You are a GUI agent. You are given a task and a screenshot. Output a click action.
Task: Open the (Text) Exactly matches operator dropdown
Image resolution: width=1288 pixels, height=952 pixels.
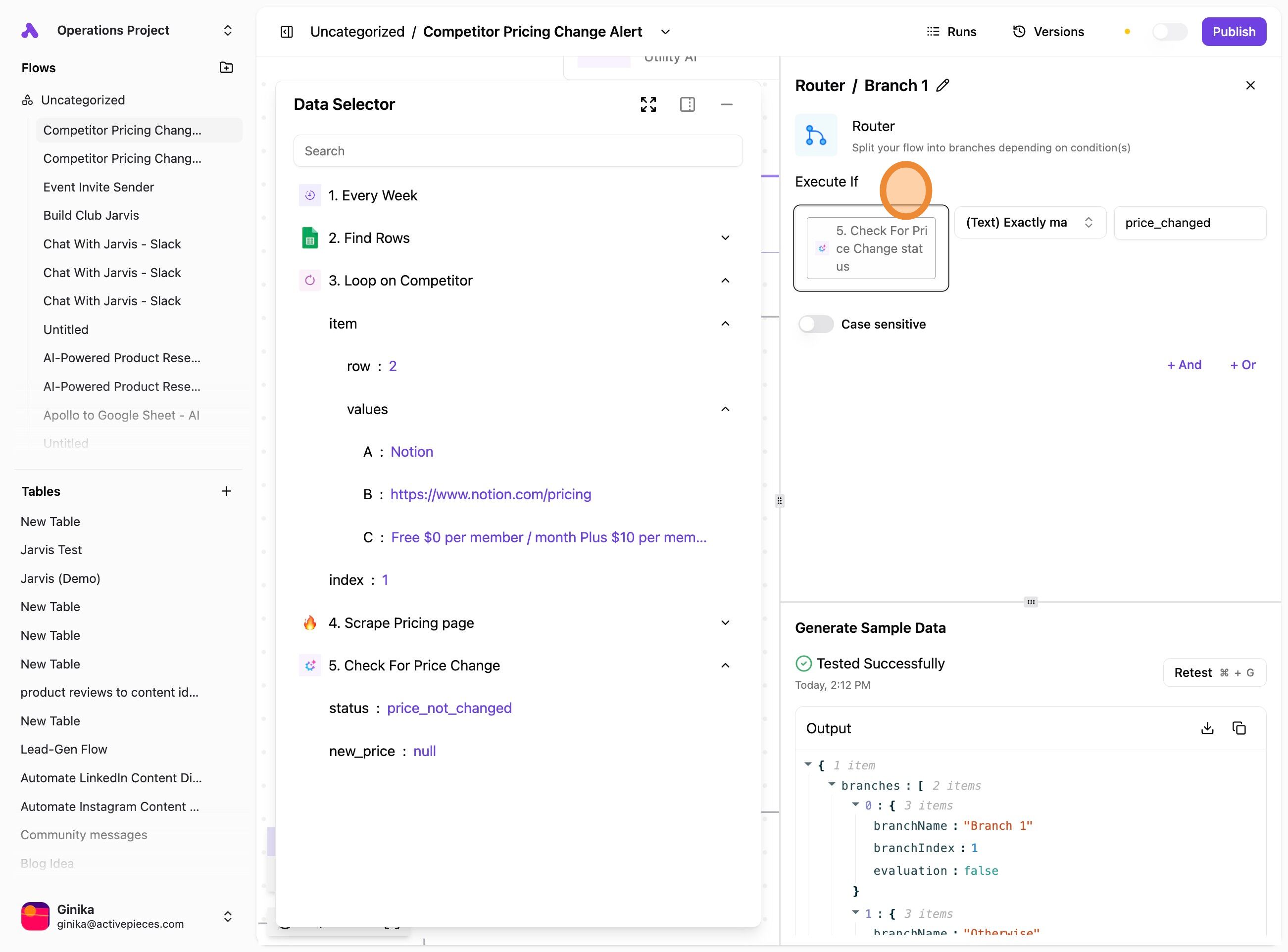point(1030,223)
